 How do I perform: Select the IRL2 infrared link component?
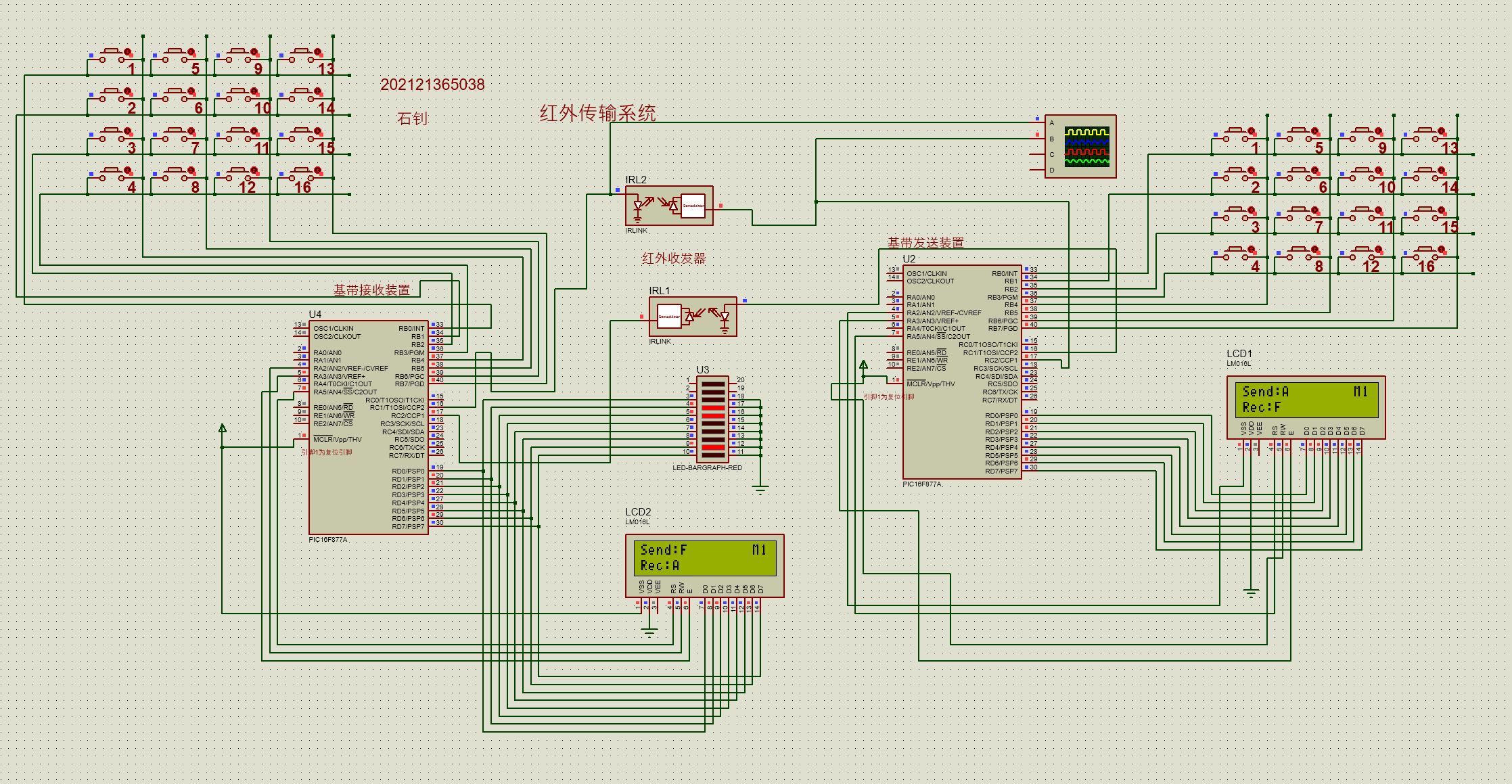(x=668, y=206)
